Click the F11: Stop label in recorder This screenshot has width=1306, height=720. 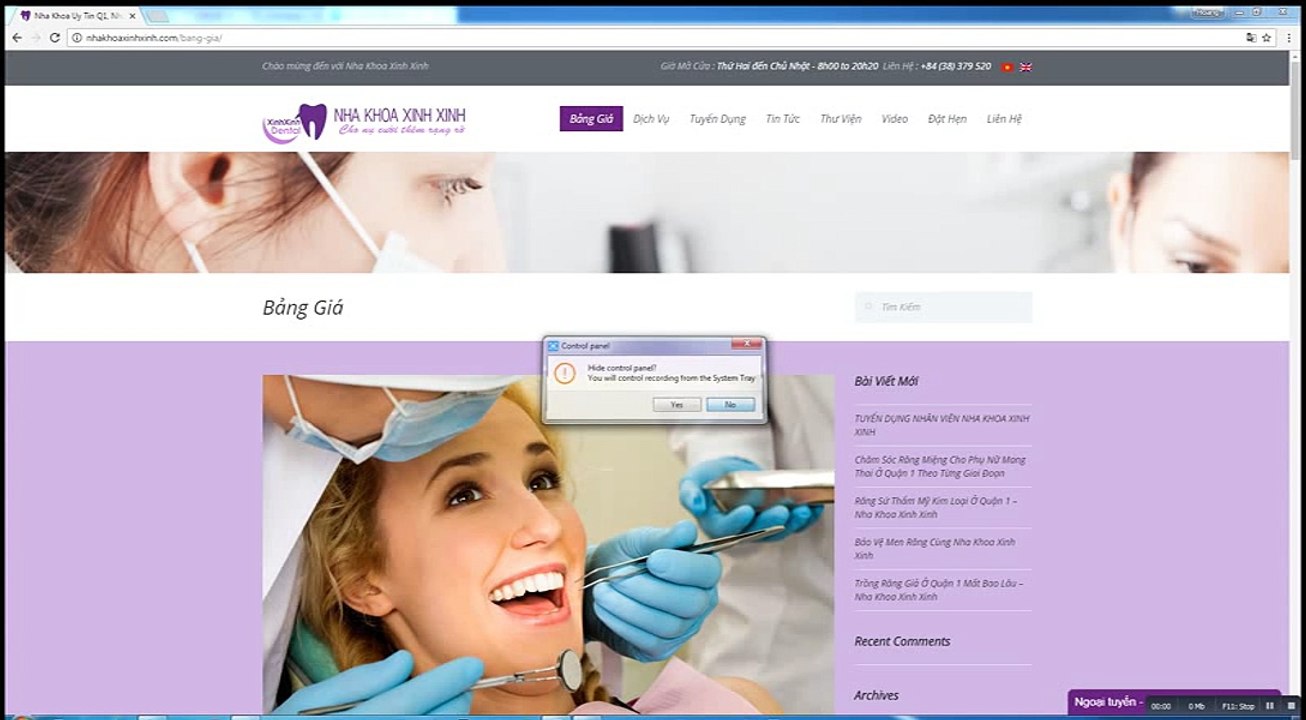coord(1238,706)
